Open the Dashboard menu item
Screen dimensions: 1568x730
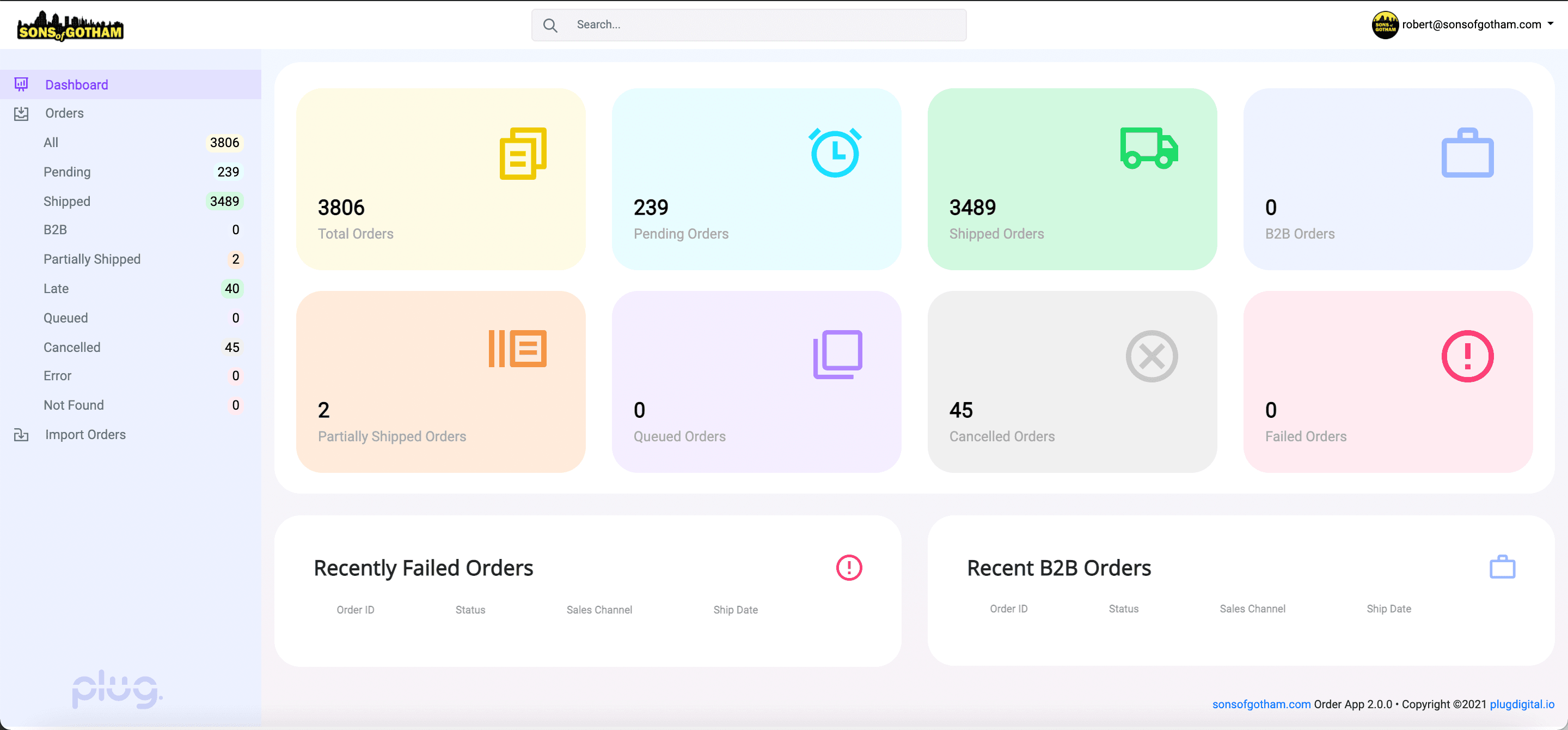coord(76,84)
